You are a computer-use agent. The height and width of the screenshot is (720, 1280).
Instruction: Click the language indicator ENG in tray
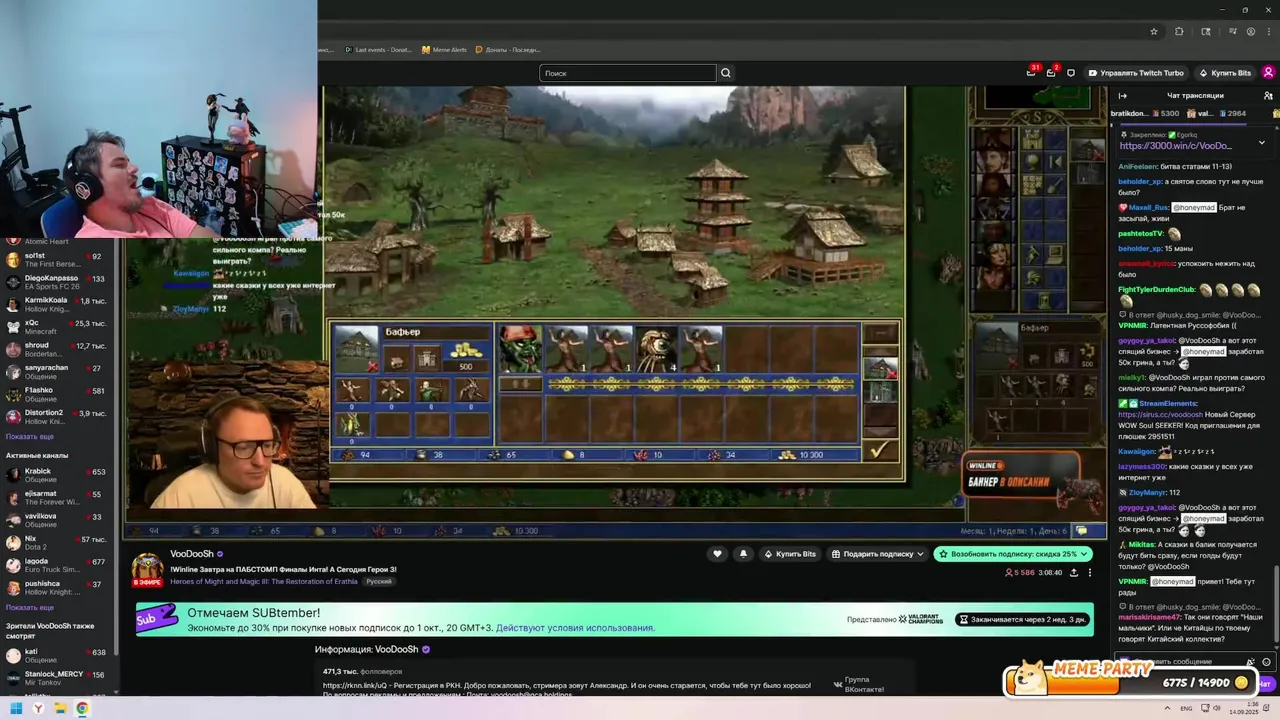pyautogui.click(x=1186, y=709)
